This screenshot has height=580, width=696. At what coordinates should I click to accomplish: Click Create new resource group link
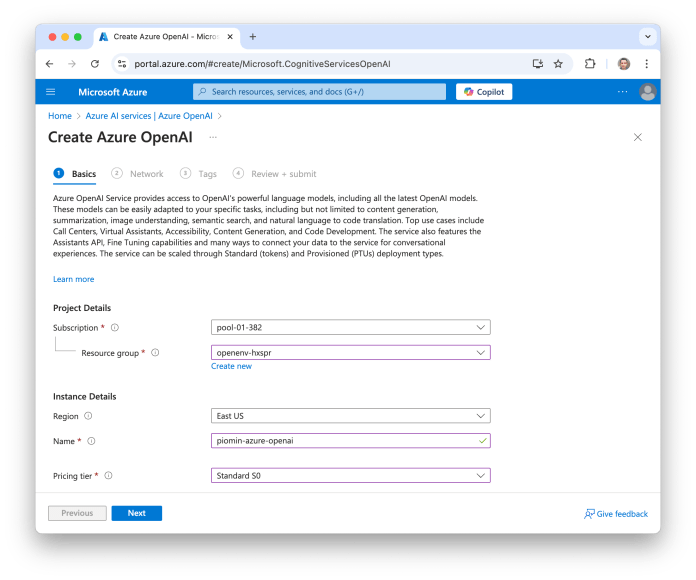[231, 366]
